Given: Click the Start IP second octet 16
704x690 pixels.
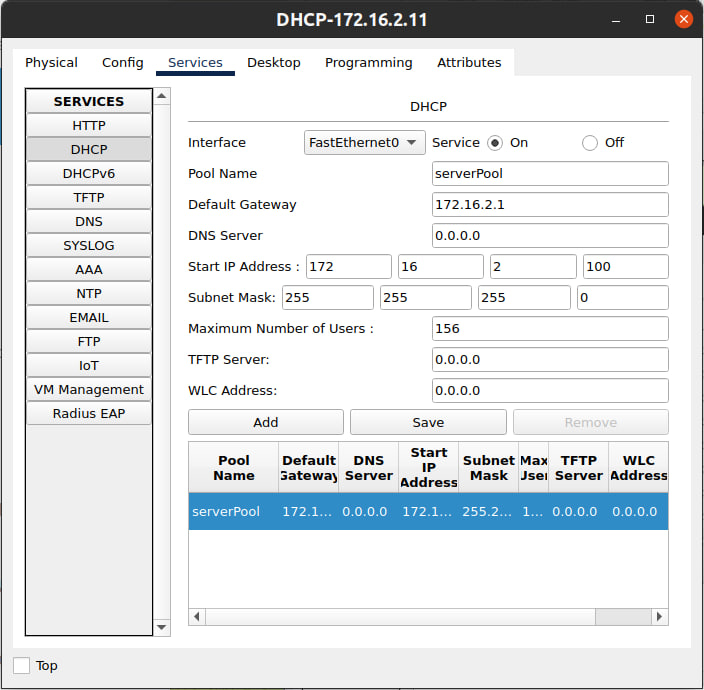Looking at the screenshot, I should click(x=441, y=266).
